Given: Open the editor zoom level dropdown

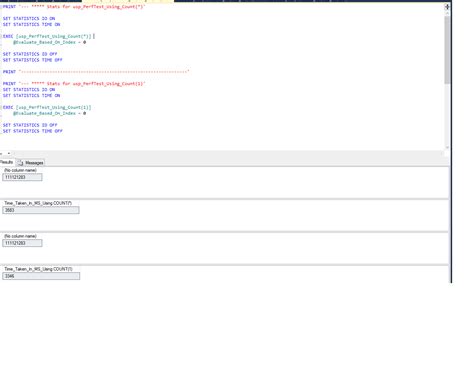Looking at the screenshot, I should point(9,154).
